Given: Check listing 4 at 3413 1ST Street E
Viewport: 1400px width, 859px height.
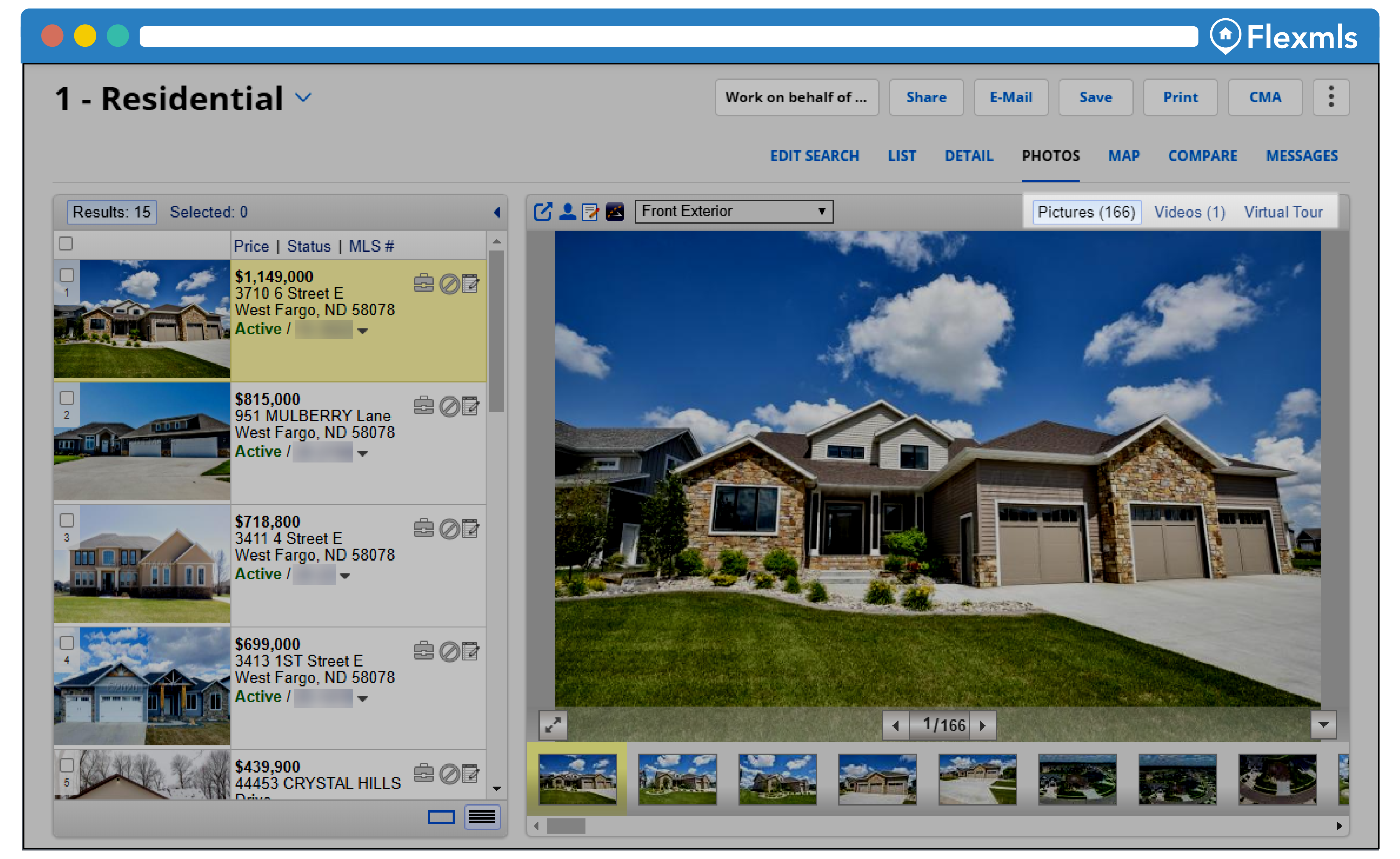Looking at the screenshot, I should (67, 642).
